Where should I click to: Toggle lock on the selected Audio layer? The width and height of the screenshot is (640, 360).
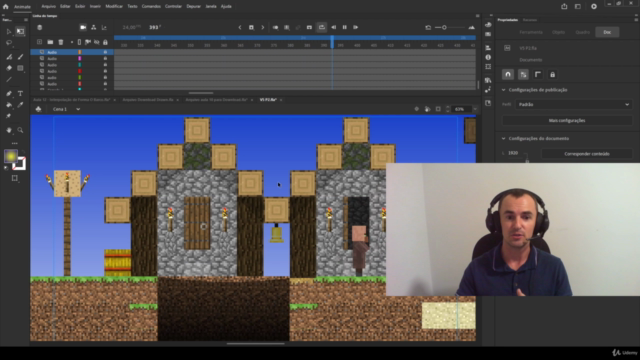tap(105, 52)
